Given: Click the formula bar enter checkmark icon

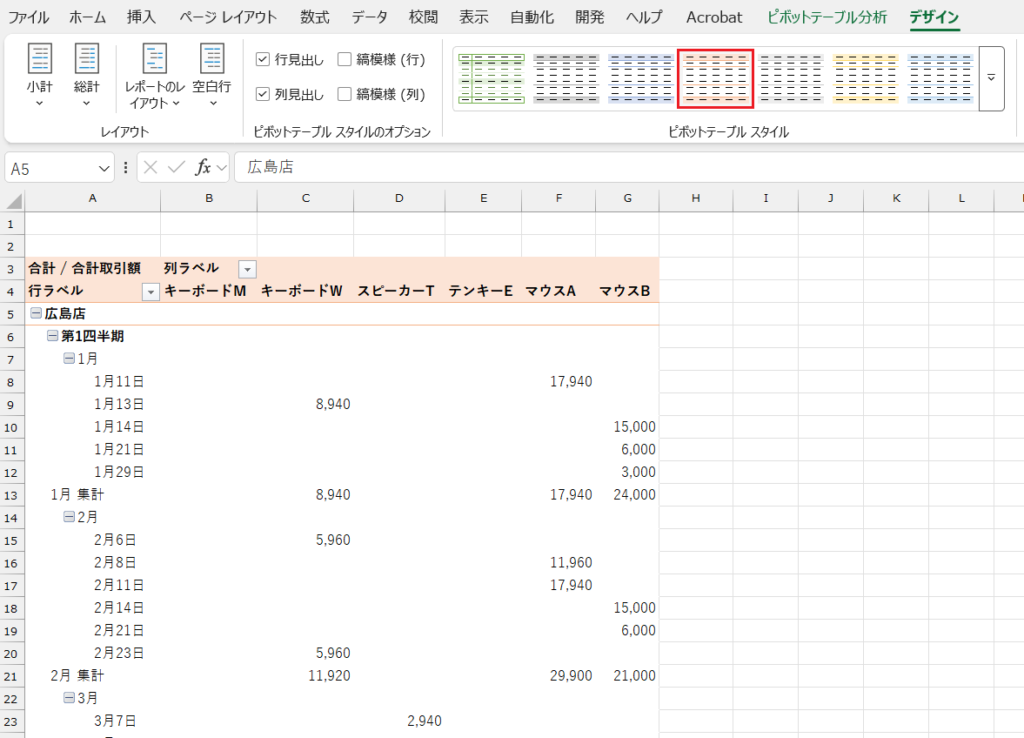Looking at the screenshot, I should tap(177, 168).
